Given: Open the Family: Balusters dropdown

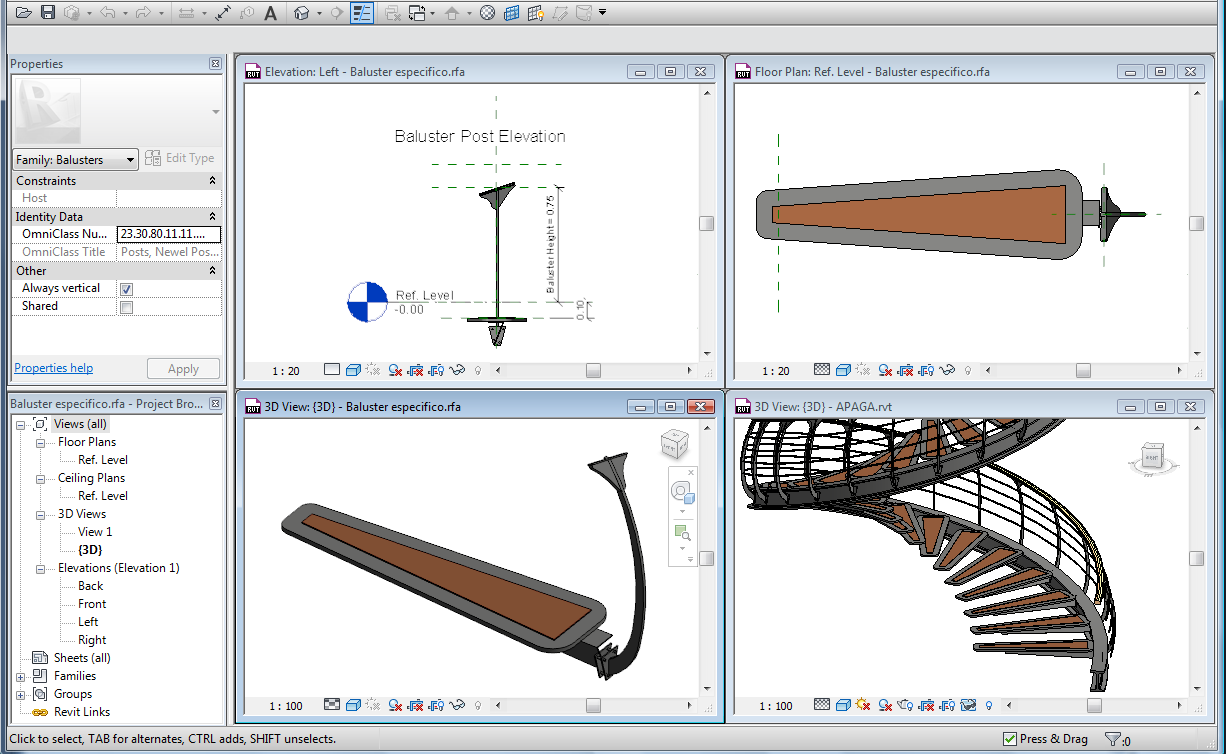Looking at the screenshot, I should [76, 160].
